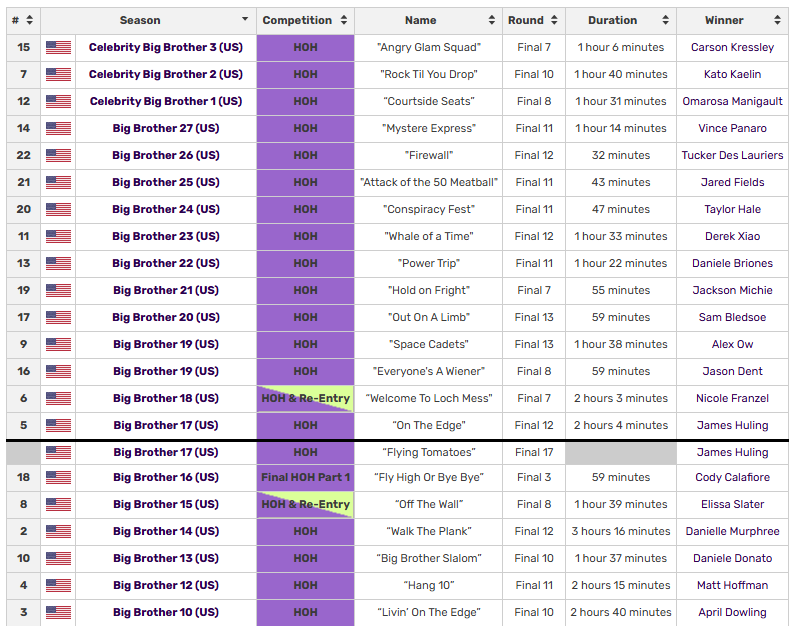Click the "Final HOH Part 1" cell
The width and height of the screenshot is (792, 626).
(305, 477)
